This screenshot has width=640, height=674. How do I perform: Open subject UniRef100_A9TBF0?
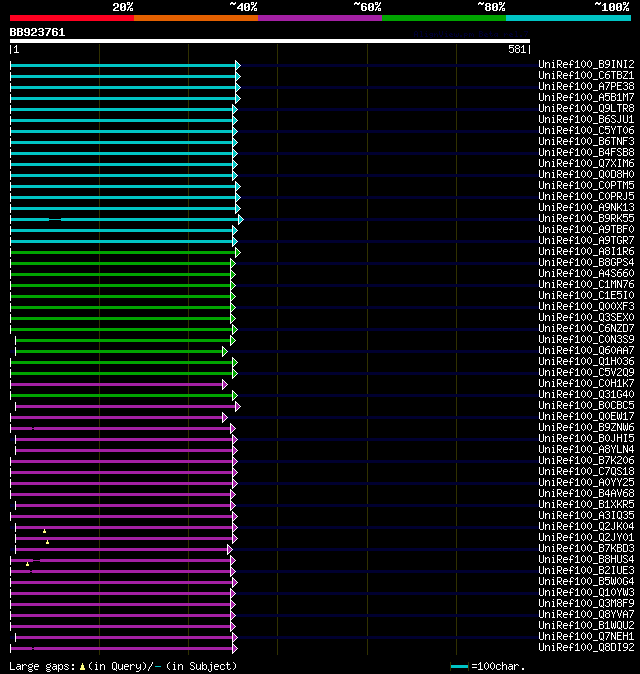pyautogui.click(x=586, y=230)
